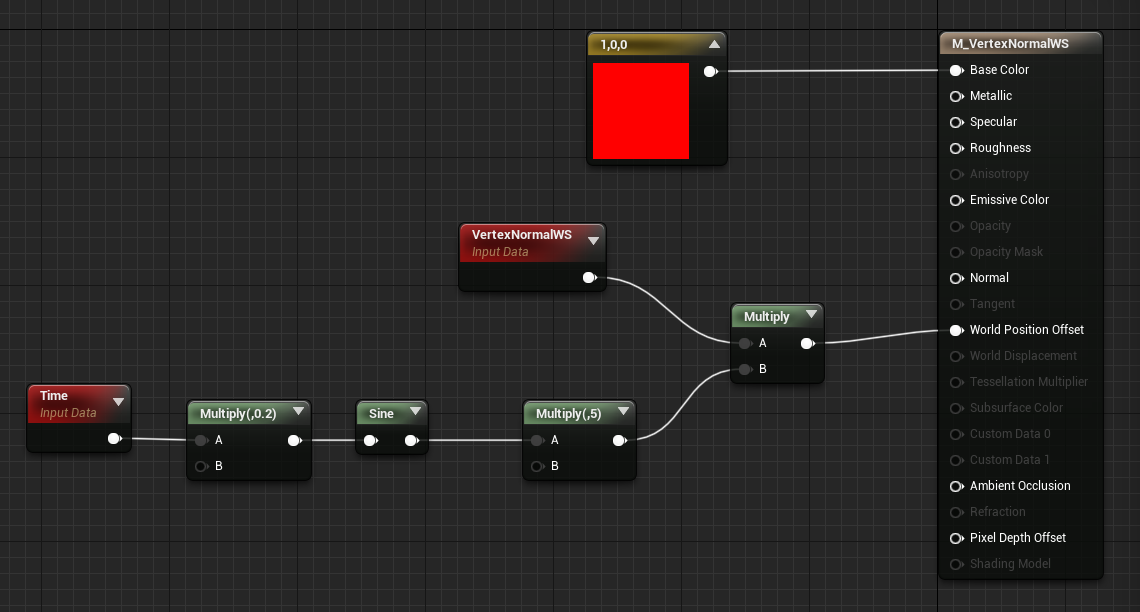Image resolution: width=1140 pixels, height=612 pixels.
Task: Click the output pin of the 1,0,0 constant
Action: point(711,71)
